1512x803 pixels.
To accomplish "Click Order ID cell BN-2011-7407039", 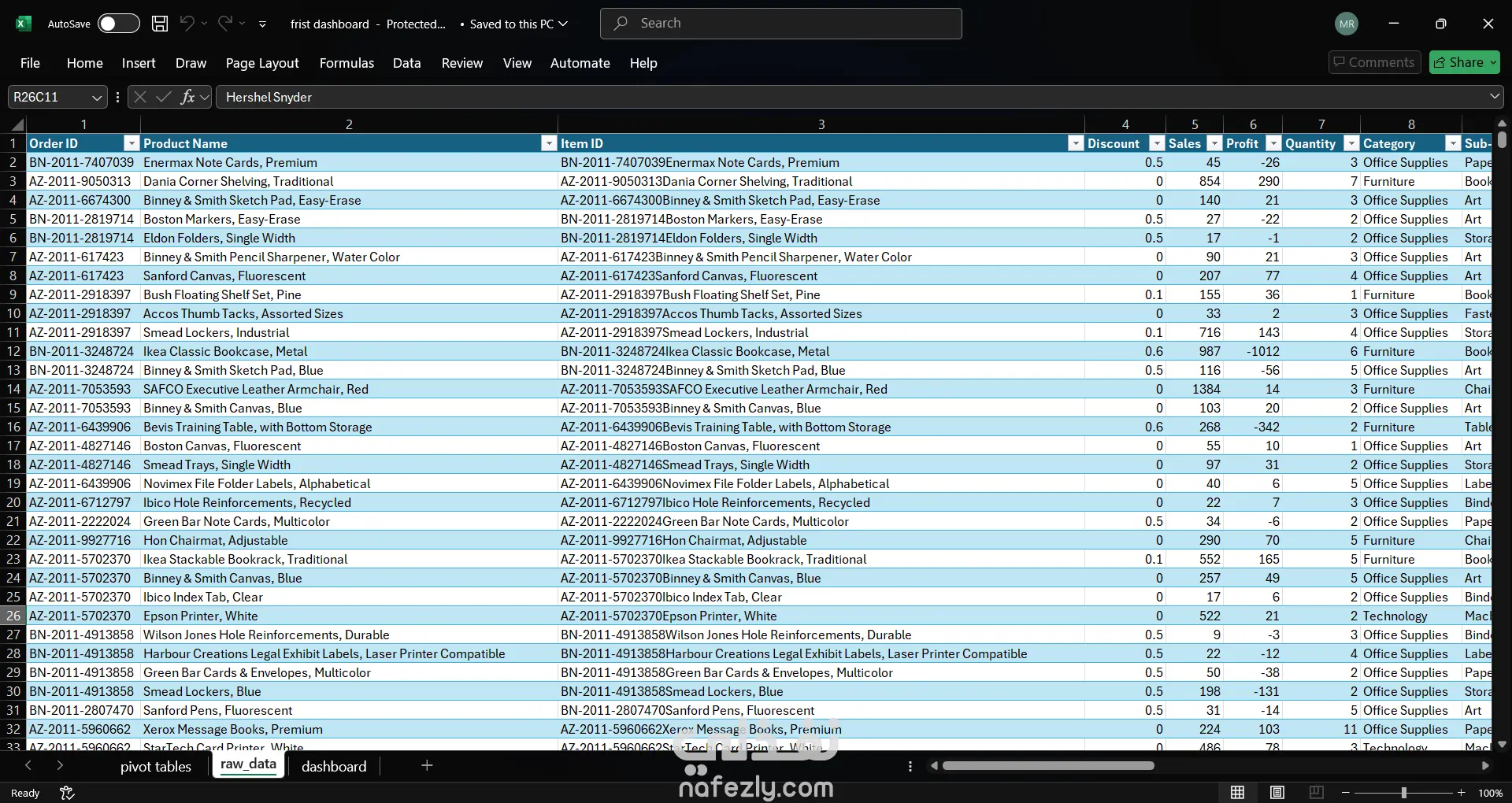I will (x=83, y=162).
